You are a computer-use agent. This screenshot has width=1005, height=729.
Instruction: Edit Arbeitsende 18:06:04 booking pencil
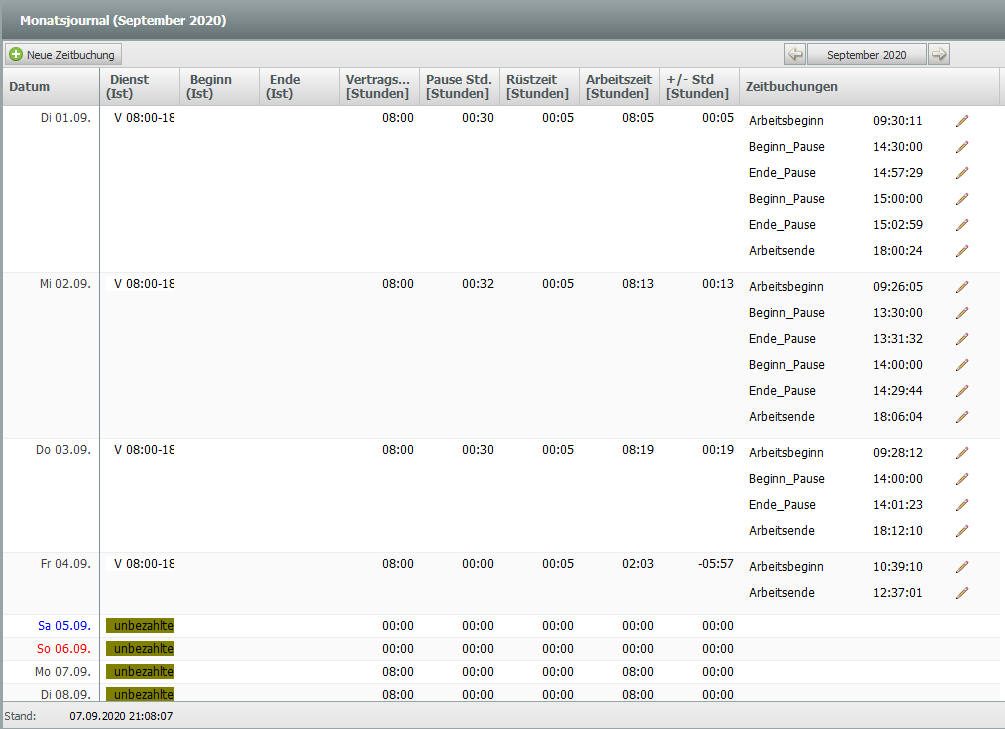962,417
